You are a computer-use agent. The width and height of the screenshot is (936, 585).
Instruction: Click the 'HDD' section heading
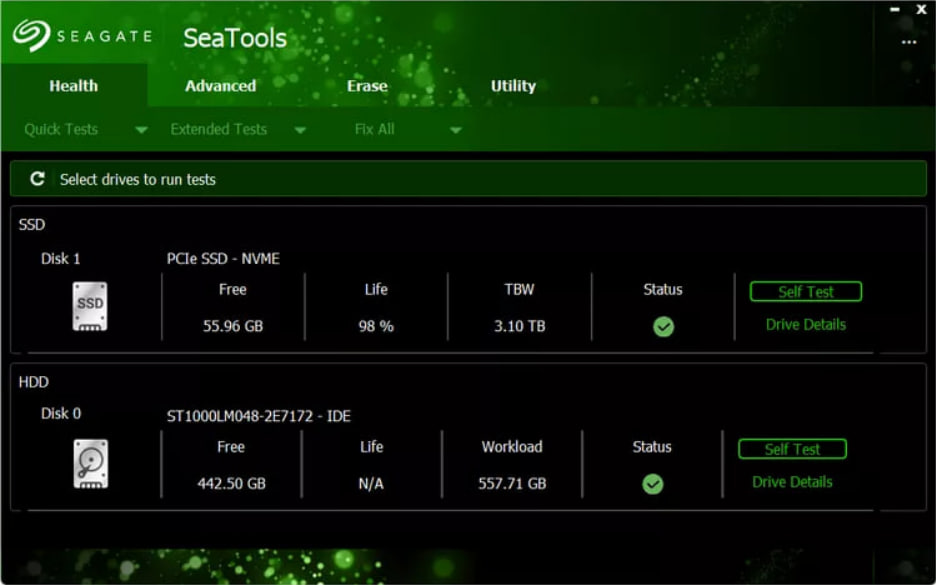click(x=33, y=382)
